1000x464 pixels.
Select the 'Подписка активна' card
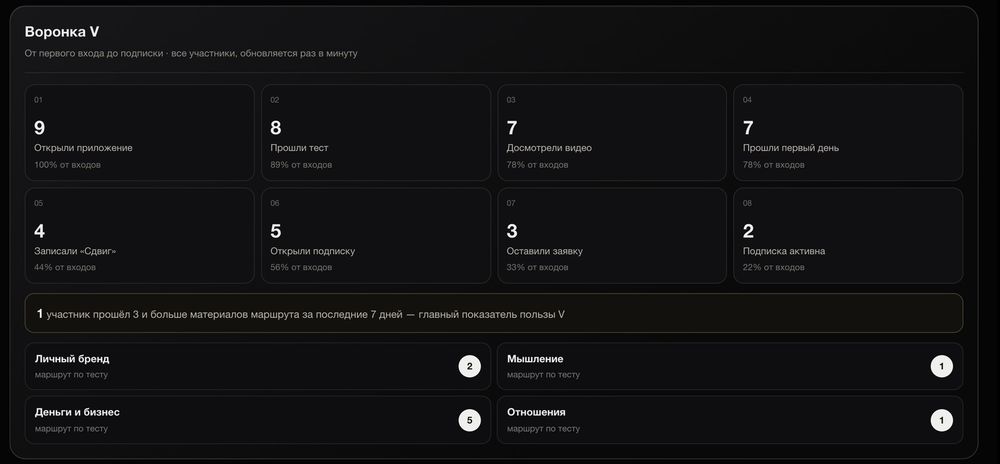tap(848, 235)
